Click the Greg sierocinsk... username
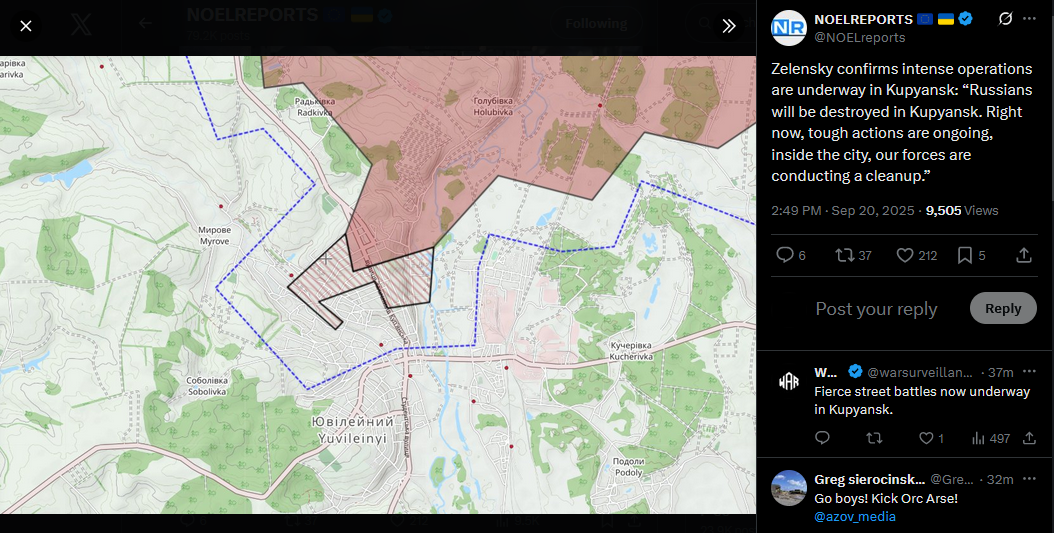This screenshot has width=1054, height=533. (869, 479)
